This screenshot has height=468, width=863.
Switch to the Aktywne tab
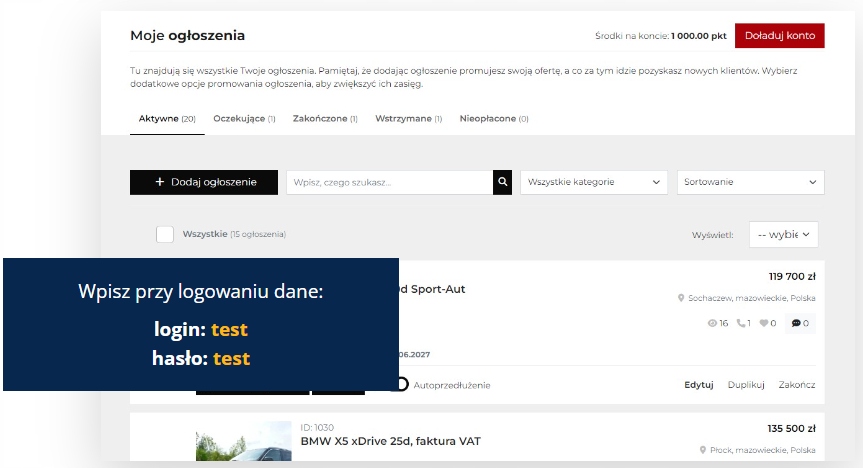167,118
